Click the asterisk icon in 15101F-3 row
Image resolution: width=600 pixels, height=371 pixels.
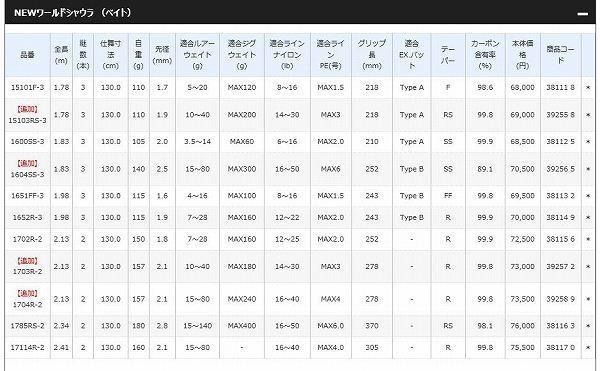tap(588, 88)
